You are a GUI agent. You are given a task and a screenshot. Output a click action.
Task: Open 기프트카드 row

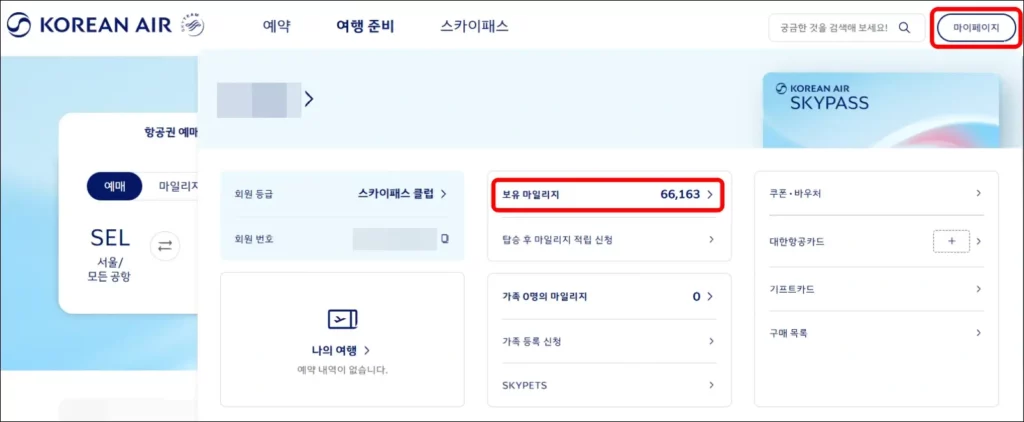click(x=876, y=289)
